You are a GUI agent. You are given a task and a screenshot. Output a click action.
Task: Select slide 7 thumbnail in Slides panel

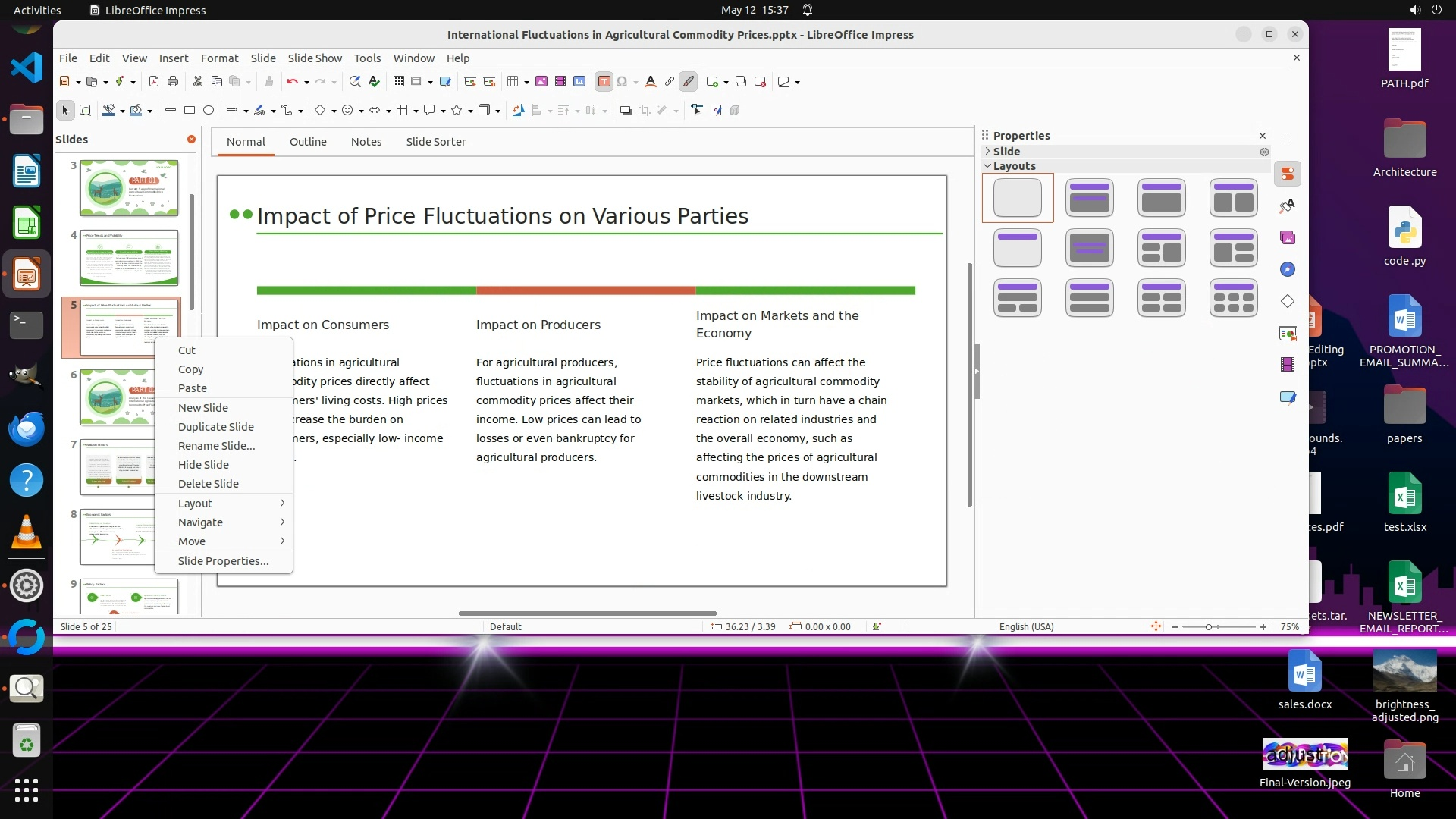[x=119, y=466]
